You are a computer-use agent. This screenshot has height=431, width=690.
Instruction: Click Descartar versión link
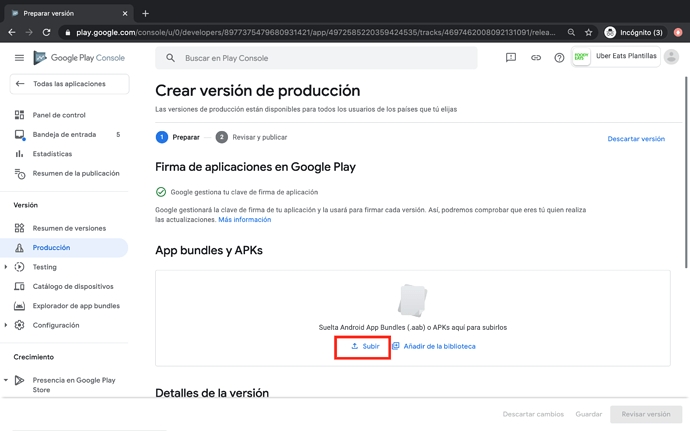(635, 139)
